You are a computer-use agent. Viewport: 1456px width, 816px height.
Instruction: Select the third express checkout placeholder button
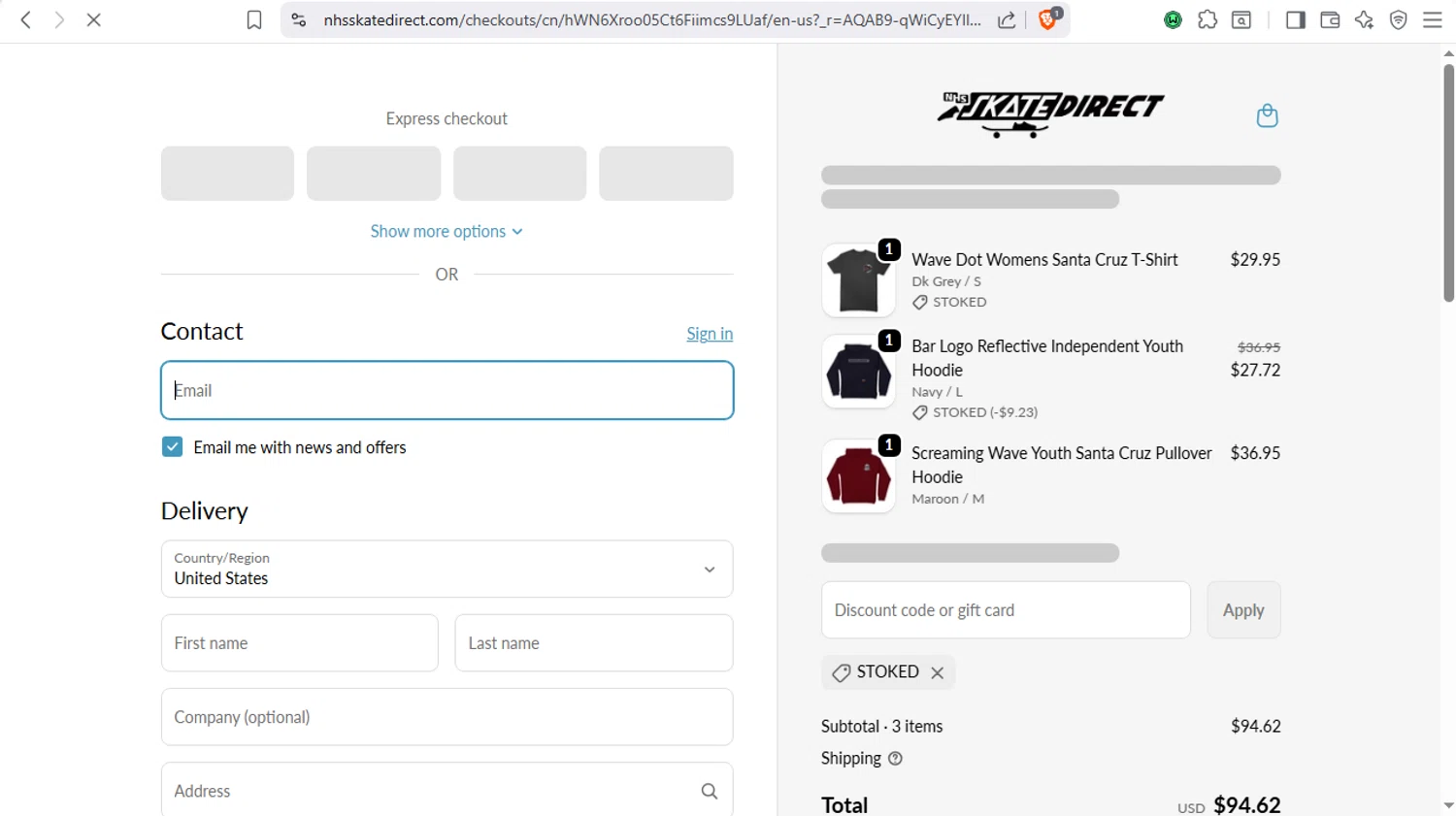click(519, 174)
